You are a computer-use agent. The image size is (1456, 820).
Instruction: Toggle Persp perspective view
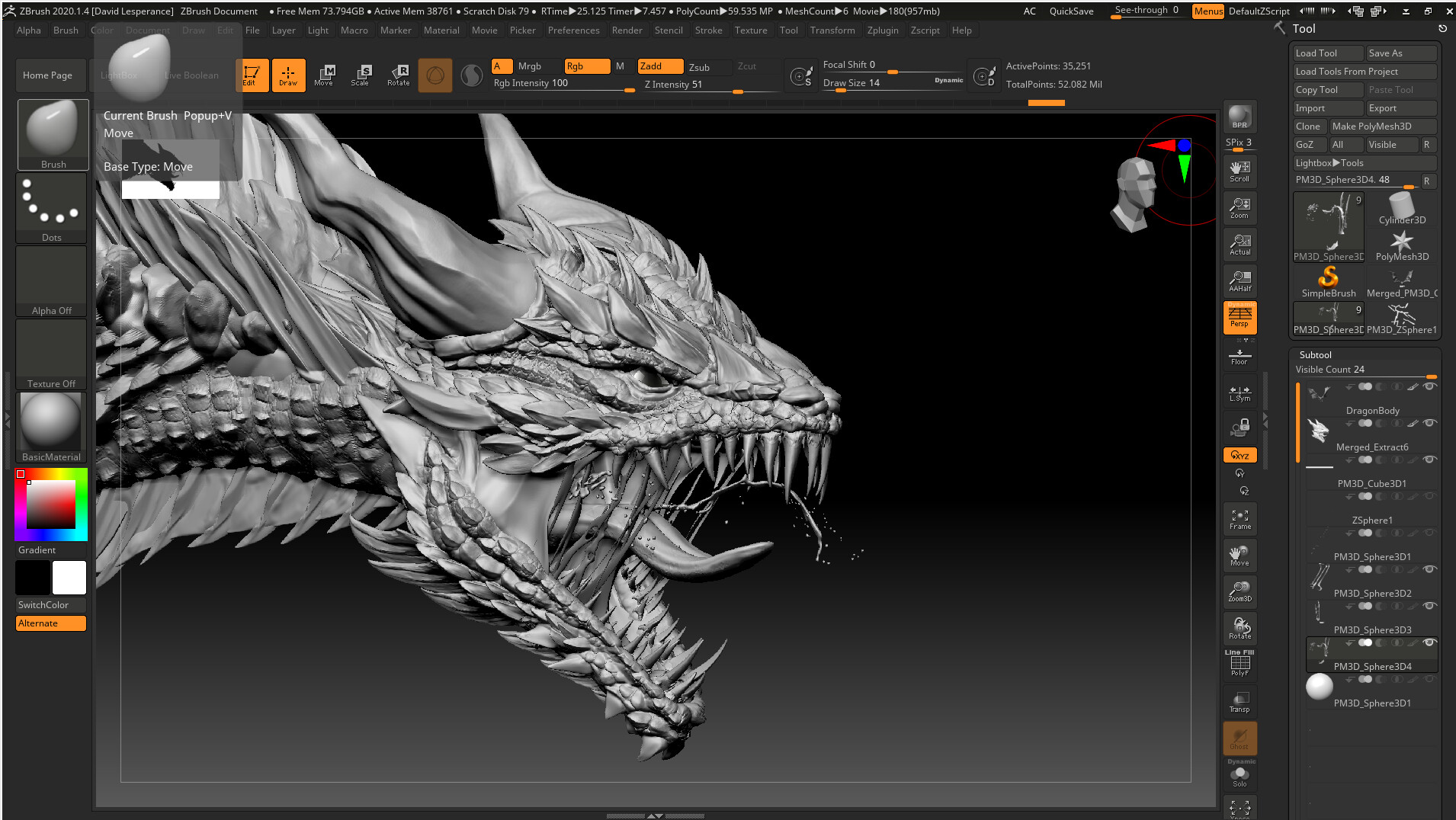point(1240,317)
